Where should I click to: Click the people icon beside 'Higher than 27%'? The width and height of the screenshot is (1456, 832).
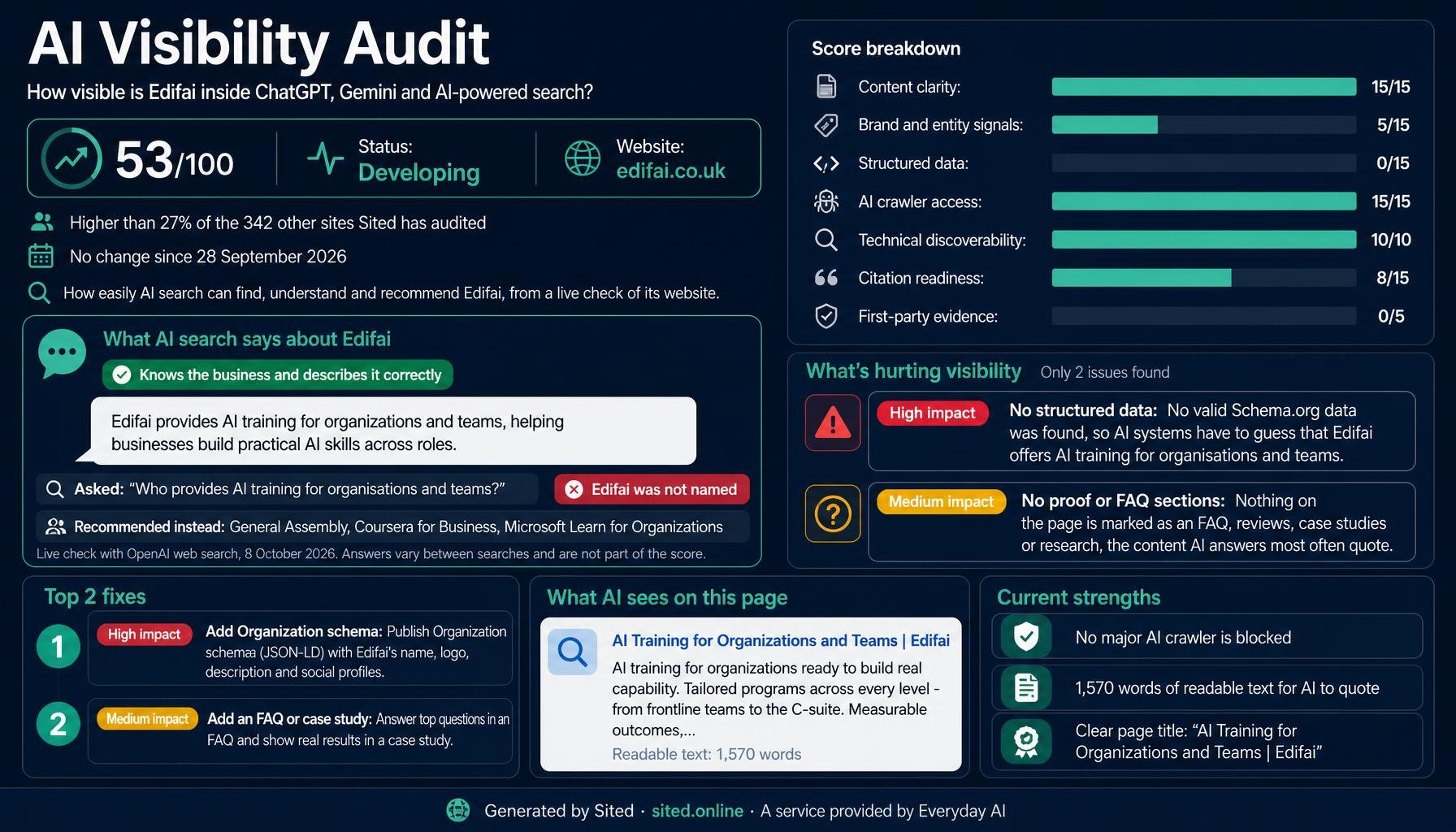pos(41,222)
